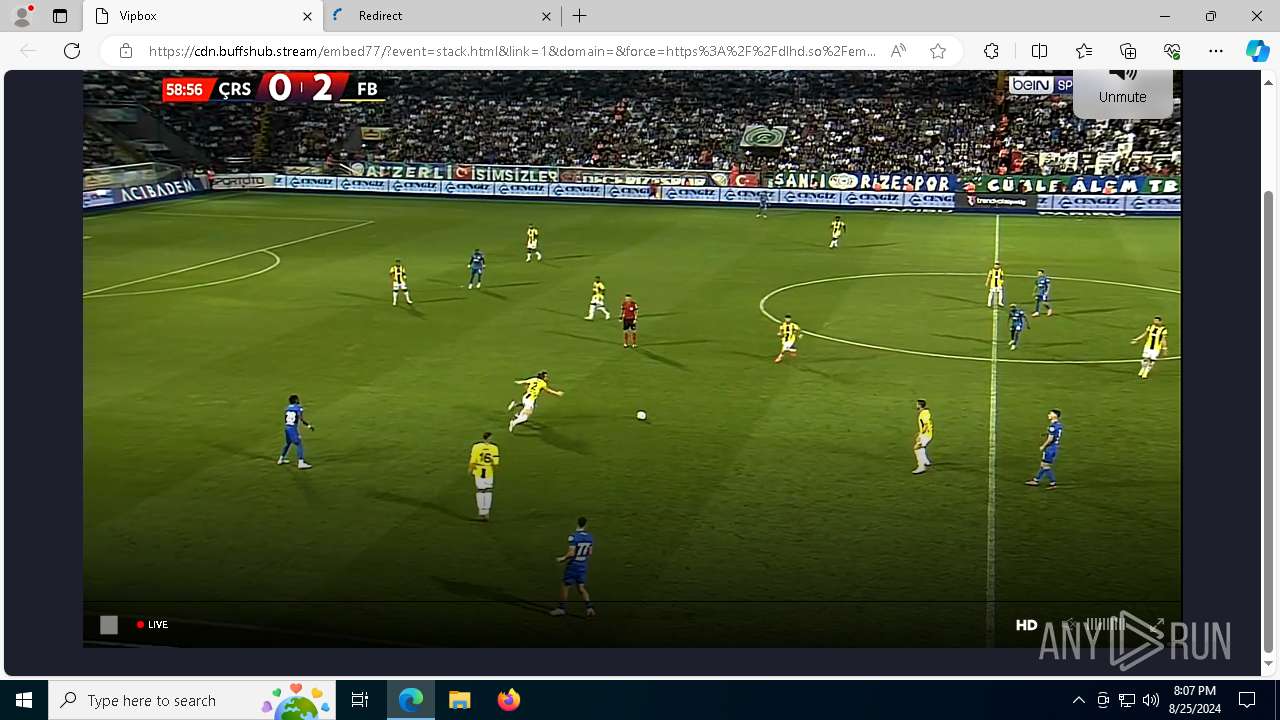Open browser extensions menu

pos(991,51)
